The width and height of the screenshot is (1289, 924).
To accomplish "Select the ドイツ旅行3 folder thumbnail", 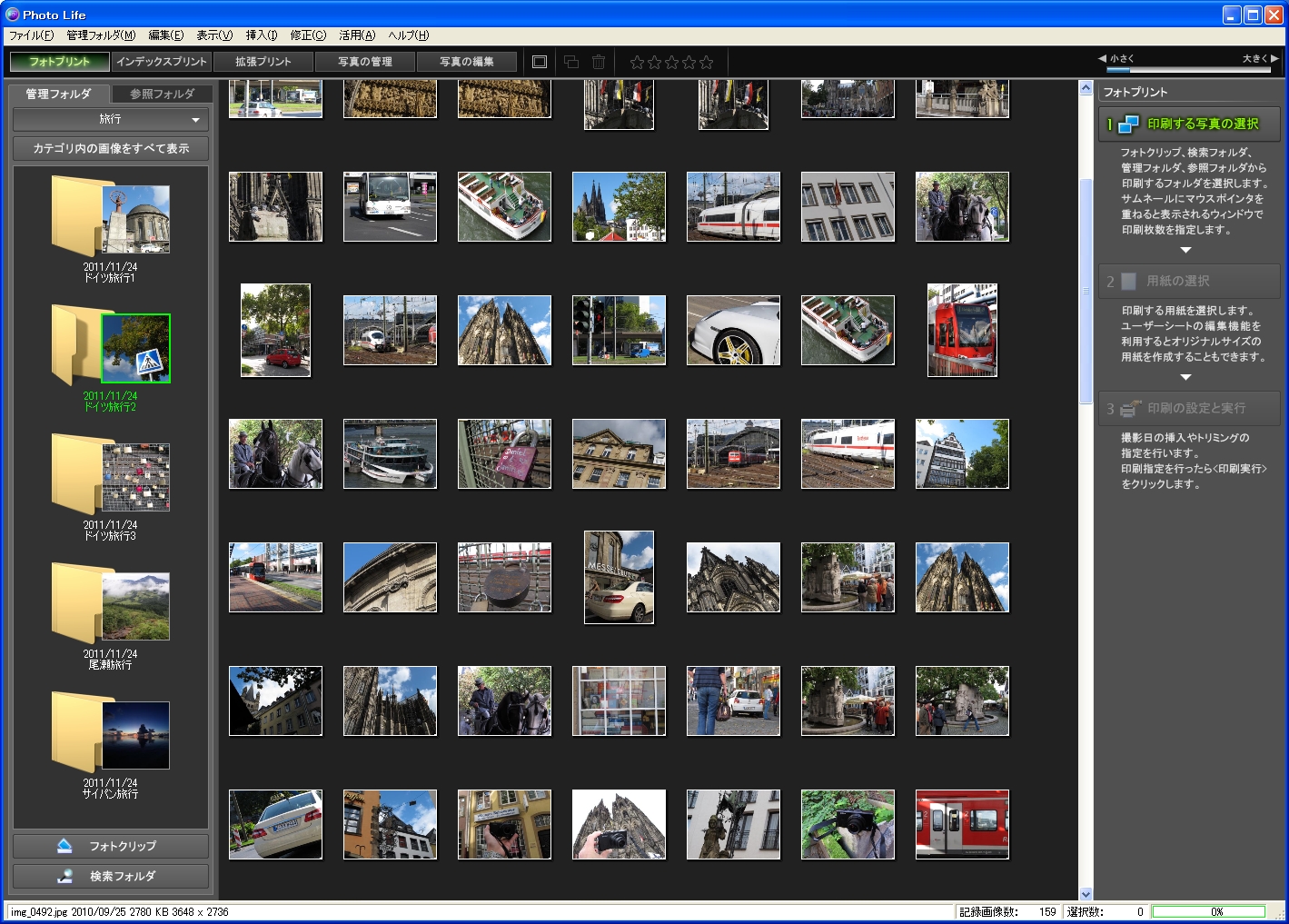I will (136, 474).
